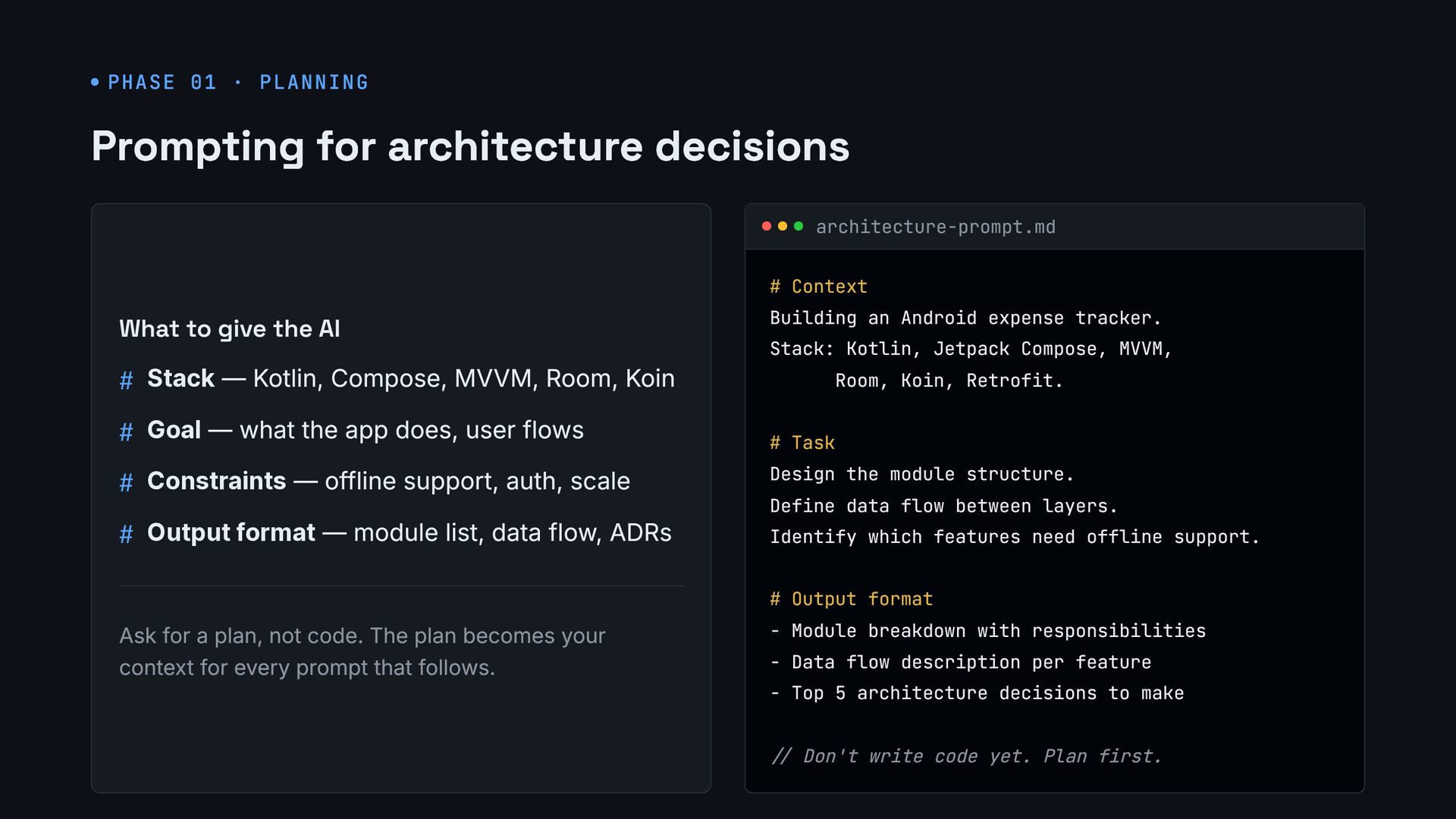Click 'Top 5 architecture decisions to make' line
Screen dimensions: 1456x819
(977, 693)
